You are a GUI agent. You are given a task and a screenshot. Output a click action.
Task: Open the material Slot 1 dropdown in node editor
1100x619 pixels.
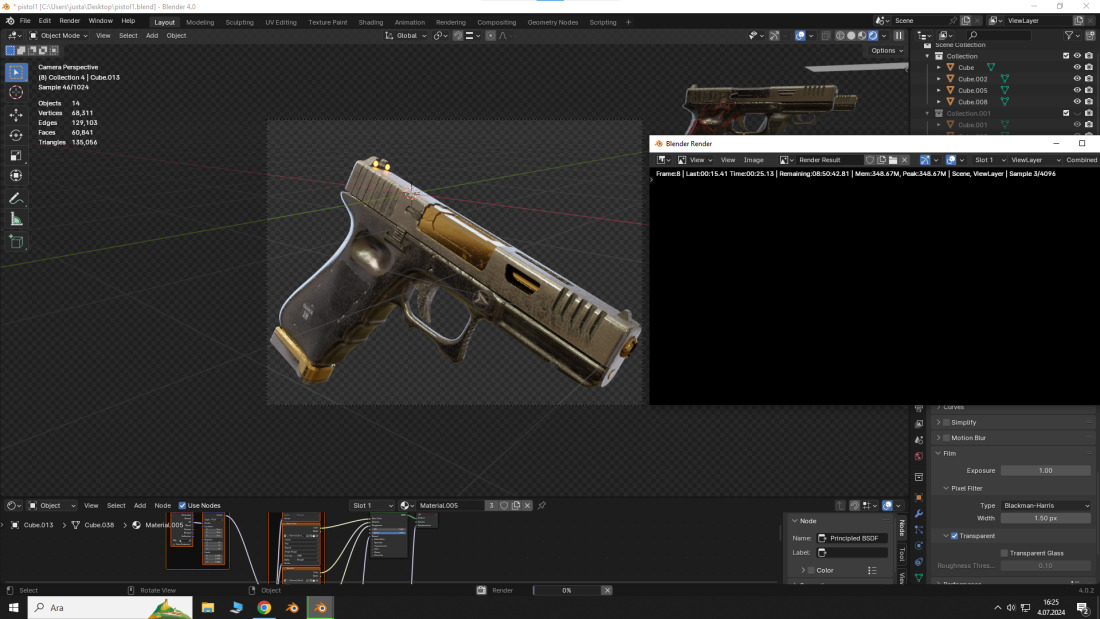pyautogui.click(x=373, y=505)
